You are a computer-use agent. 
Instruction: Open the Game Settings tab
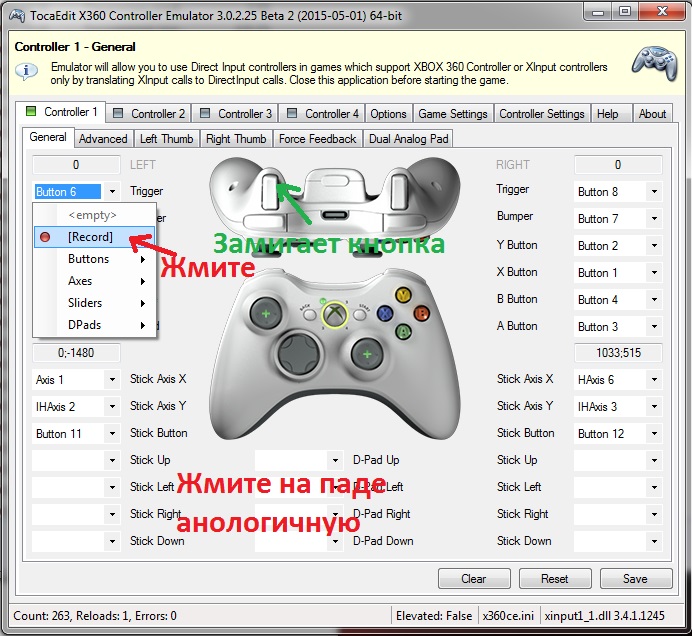tap(453, 113)
